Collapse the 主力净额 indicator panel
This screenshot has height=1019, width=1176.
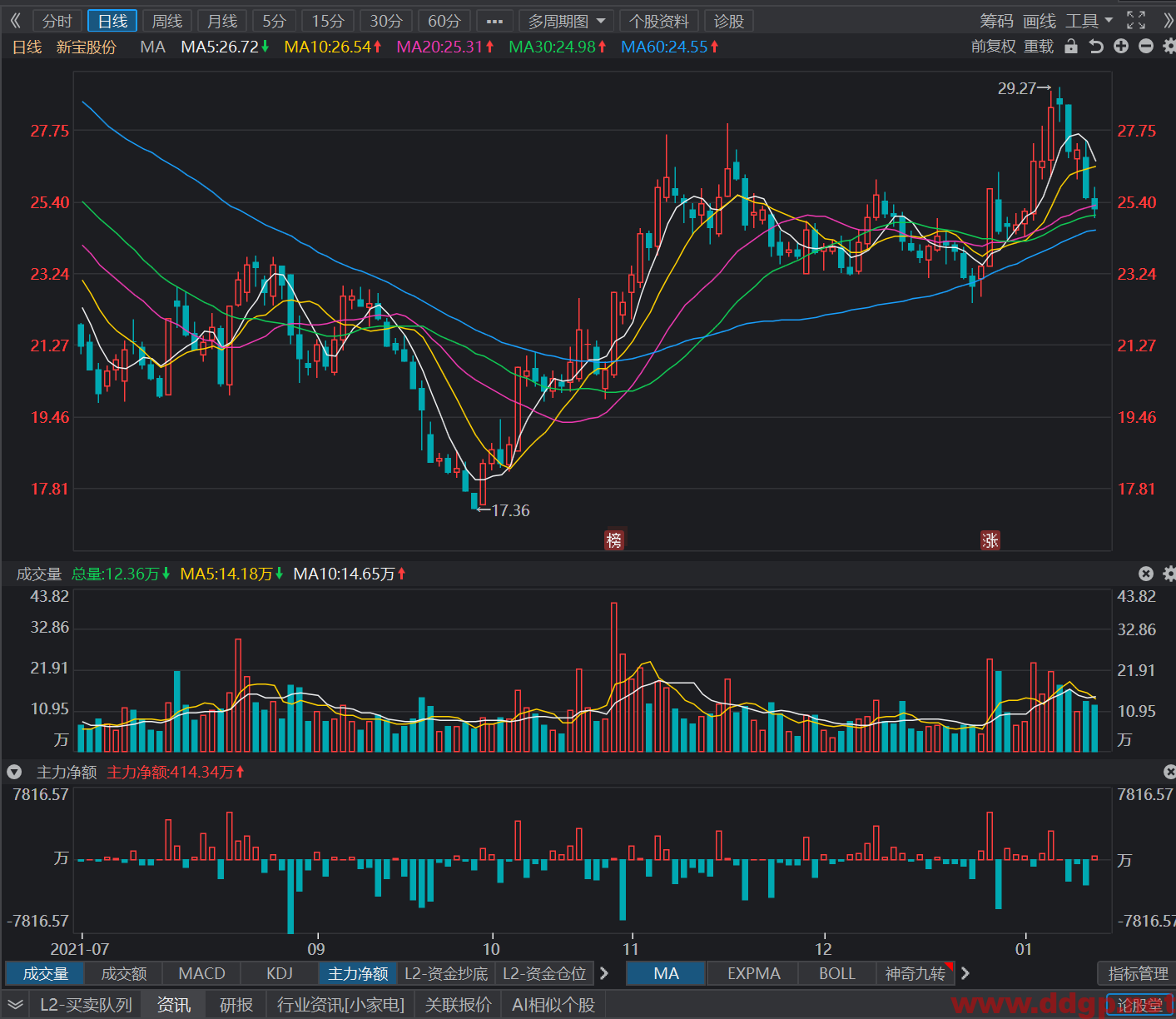pyautogui.click(x=14, y=772)
